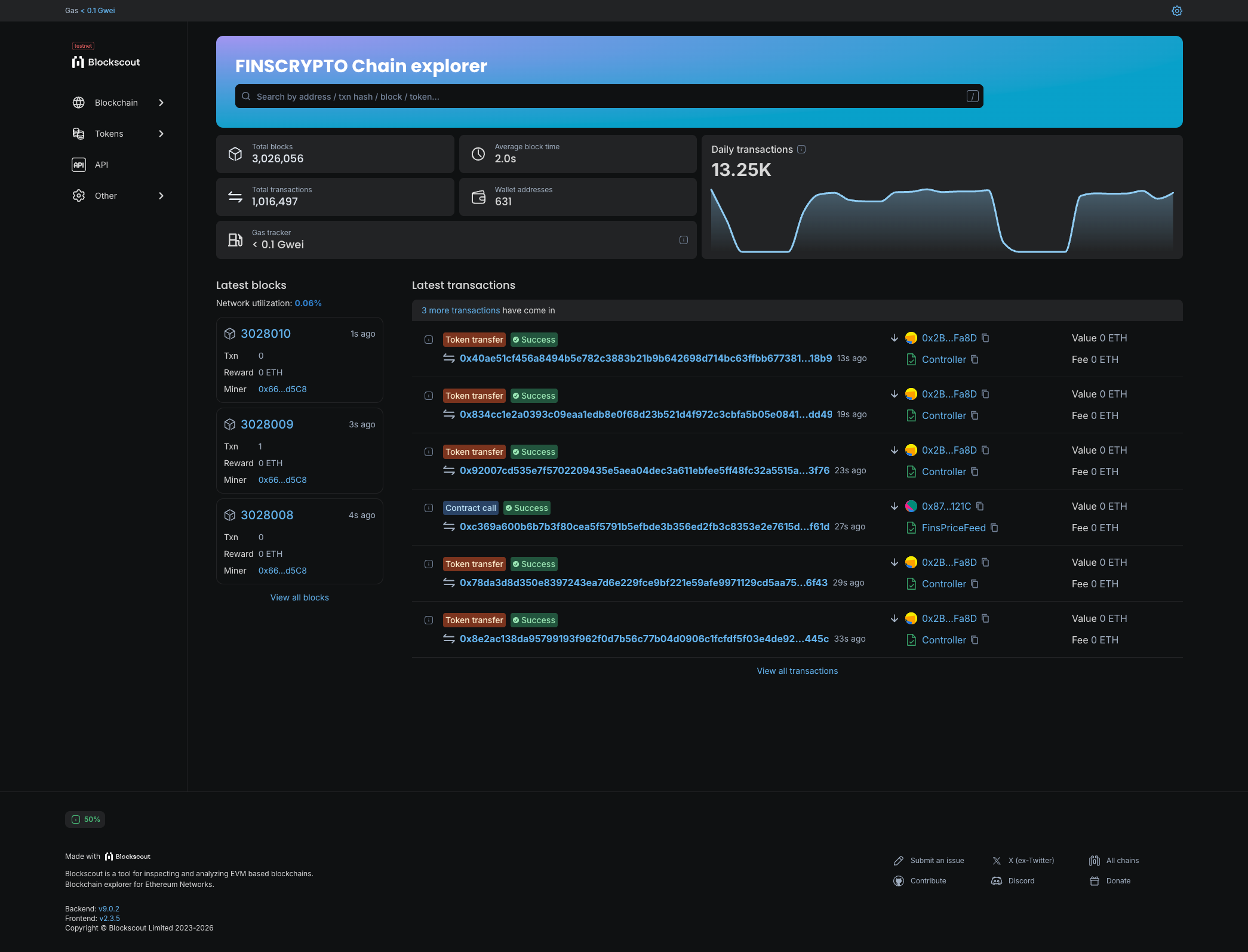Viewport: 1248px width, 952px height.
Task: Open the Total blocks stat card
Action: 335,154
